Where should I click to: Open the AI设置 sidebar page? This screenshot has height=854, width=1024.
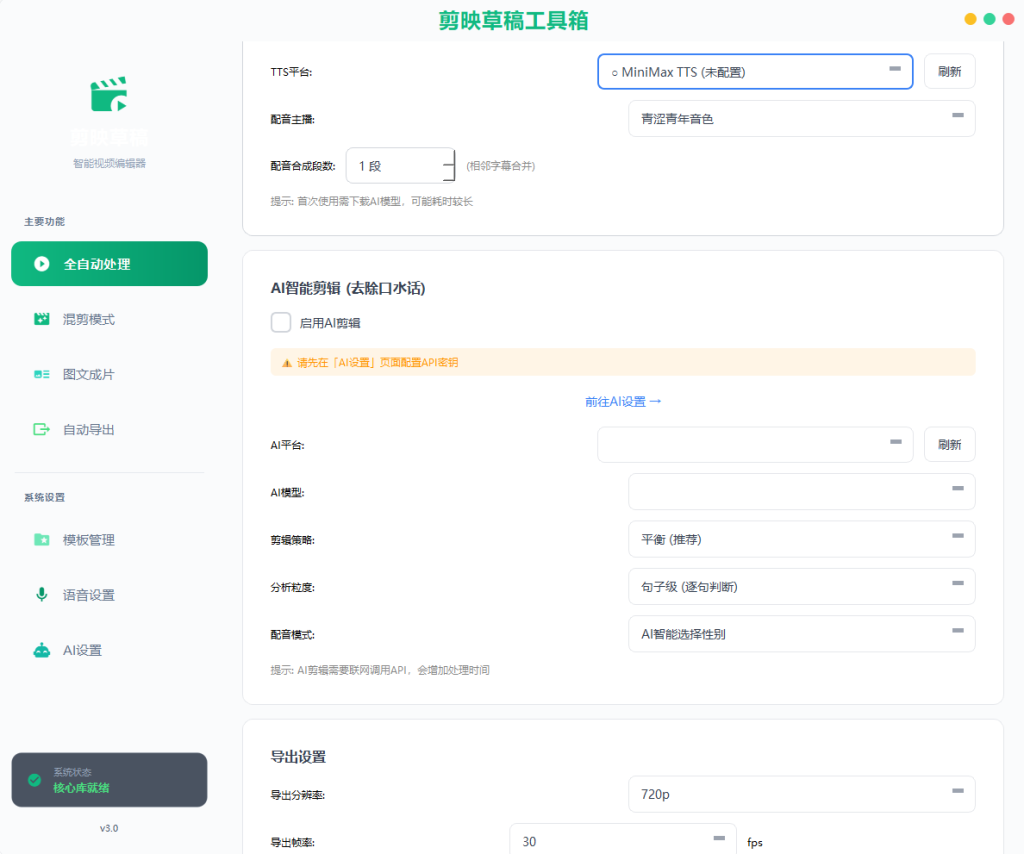pos(109,650)
